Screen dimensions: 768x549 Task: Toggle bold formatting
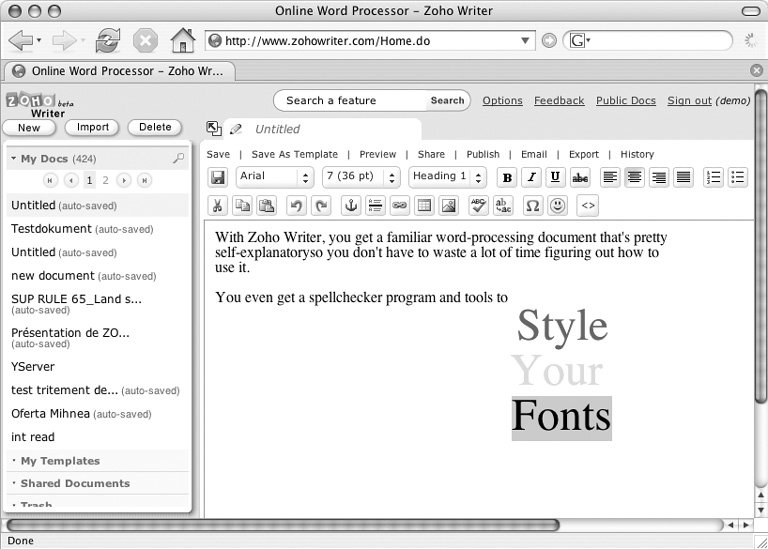[507, 177]
